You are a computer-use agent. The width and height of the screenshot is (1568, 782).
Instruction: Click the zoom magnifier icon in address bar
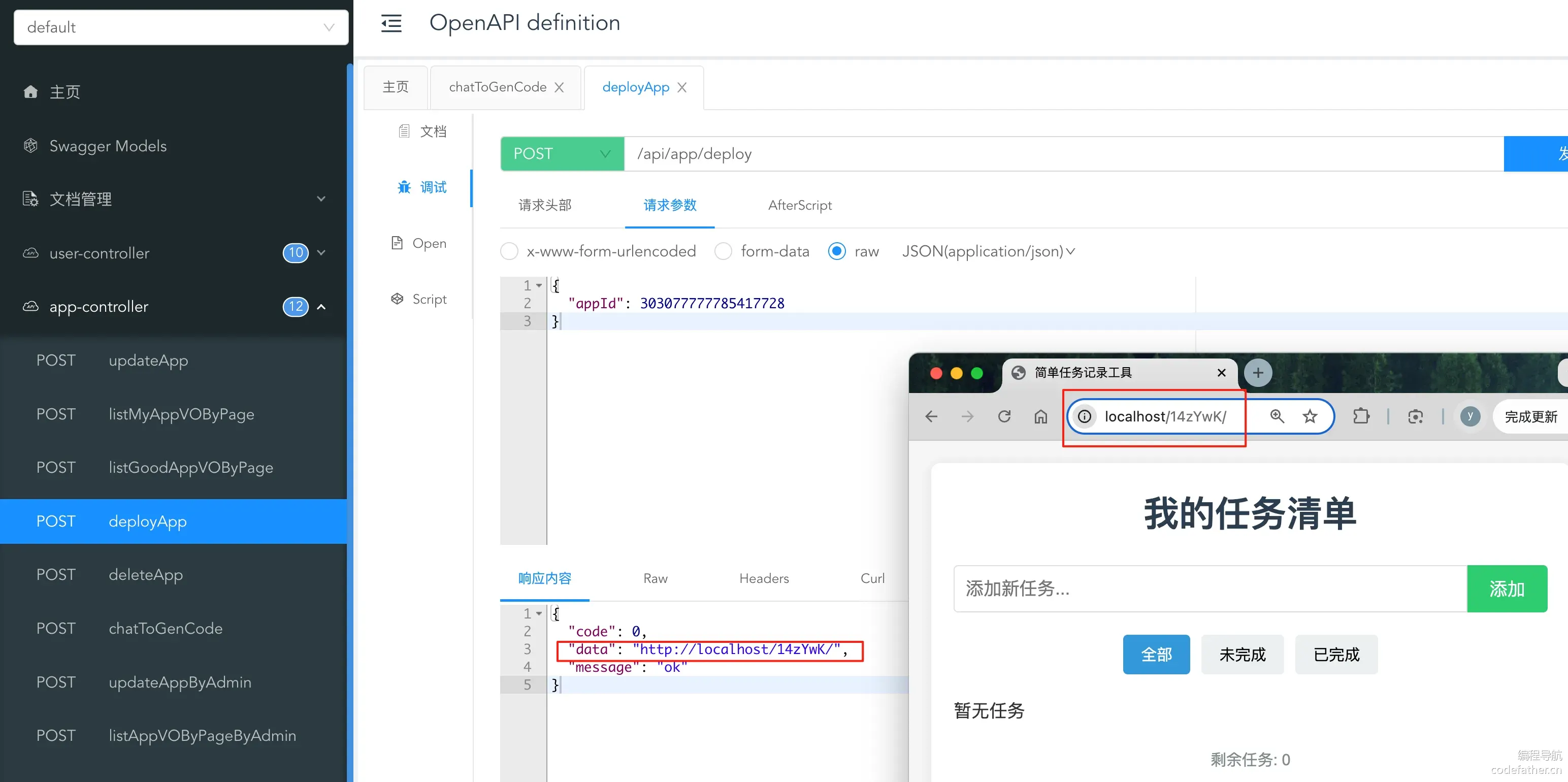(1277, 416)
